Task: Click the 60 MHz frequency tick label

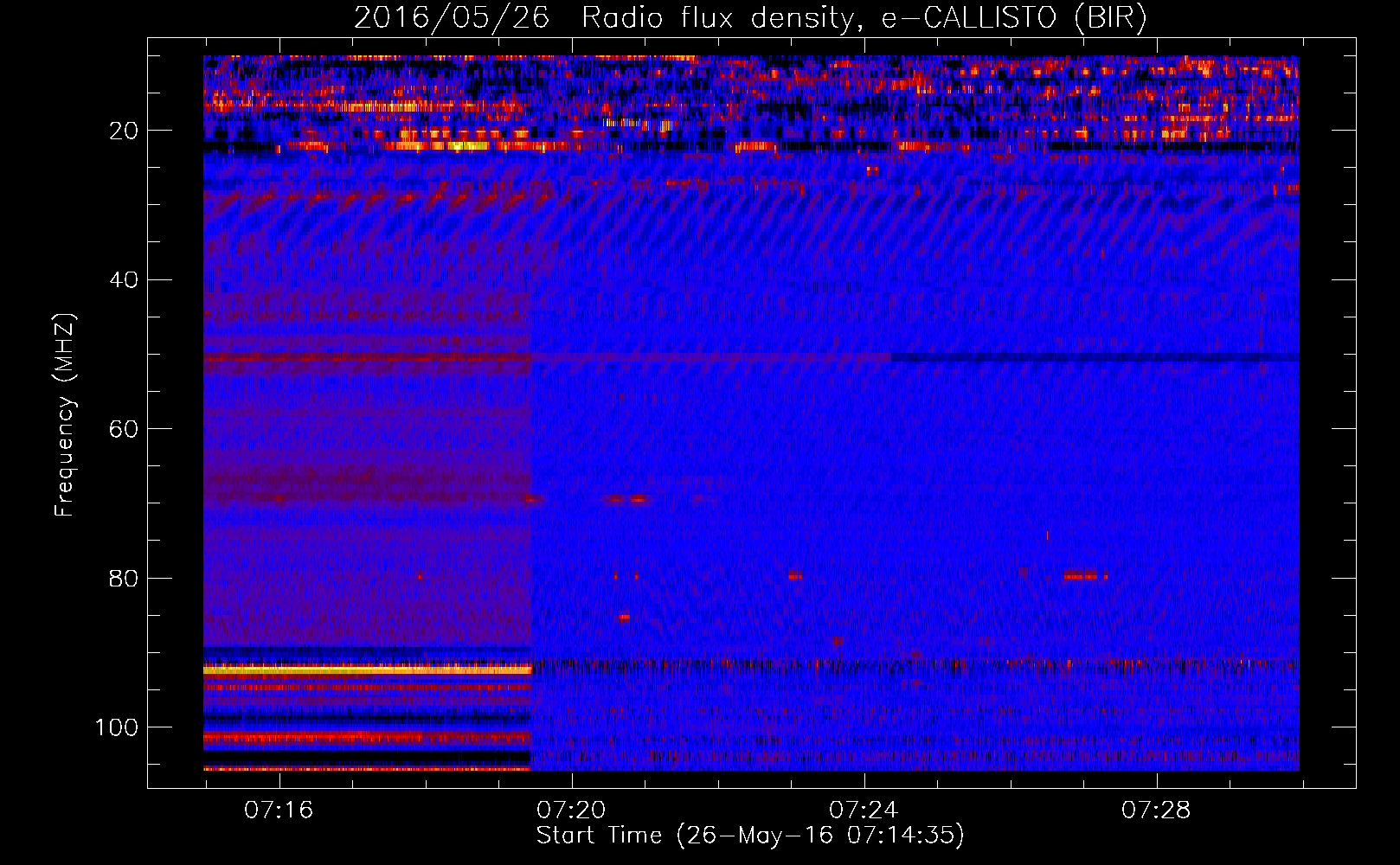Action: click(125, 430)
